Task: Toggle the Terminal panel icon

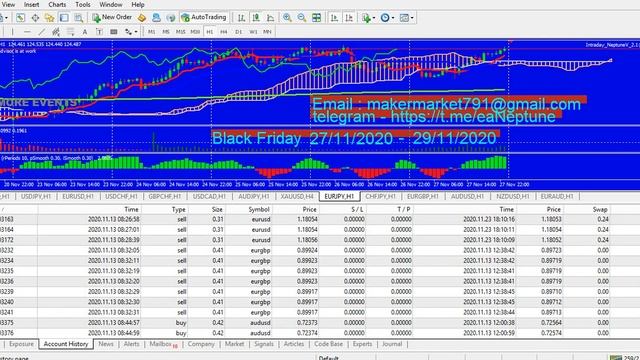Action: (x=64, y=18)
